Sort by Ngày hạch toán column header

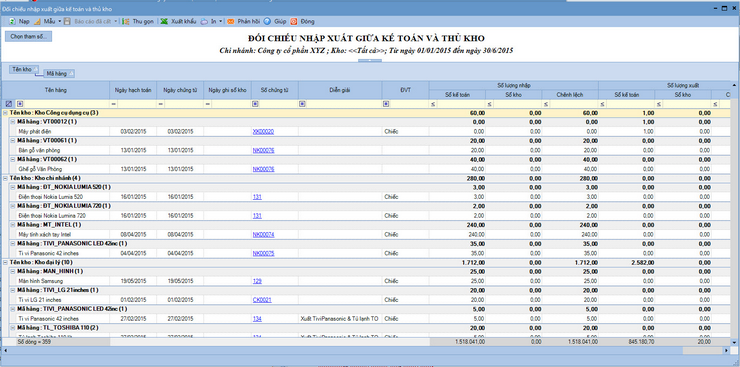click(133, 90)
